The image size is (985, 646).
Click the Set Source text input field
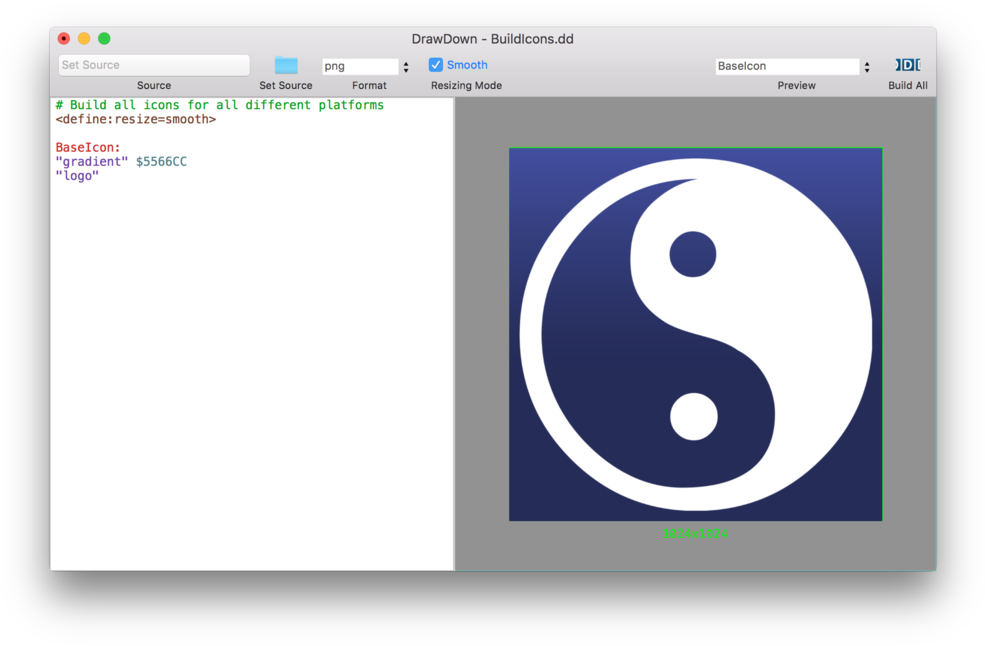click(x=152, y=64)
